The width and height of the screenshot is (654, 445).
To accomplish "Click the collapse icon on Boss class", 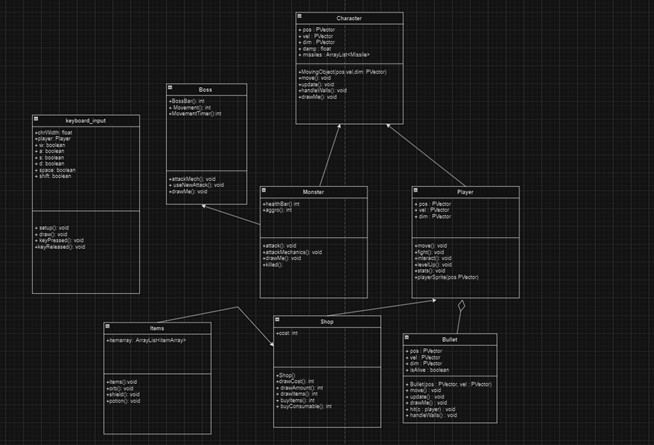I will coord(171,89).
